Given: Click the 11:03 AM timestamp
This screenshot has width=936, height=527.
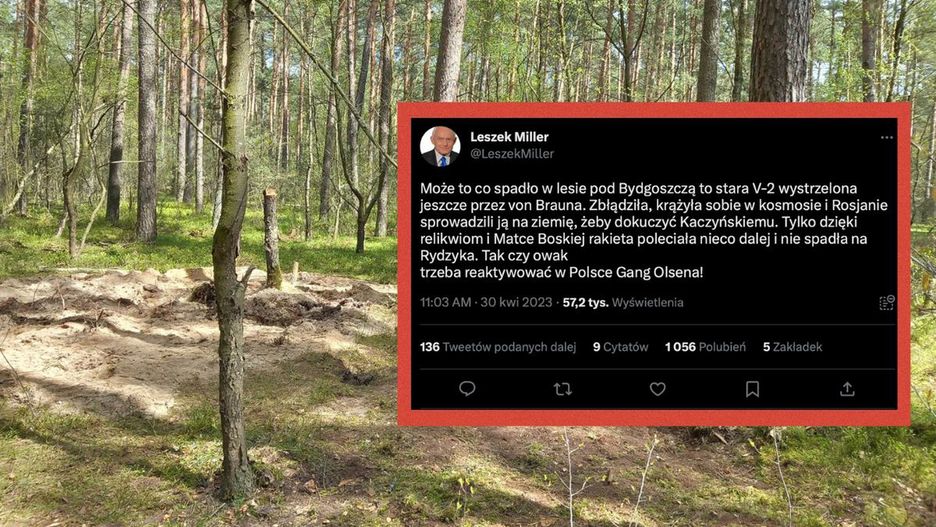Looking at the screenshot, I should click(x=445, y=303).
